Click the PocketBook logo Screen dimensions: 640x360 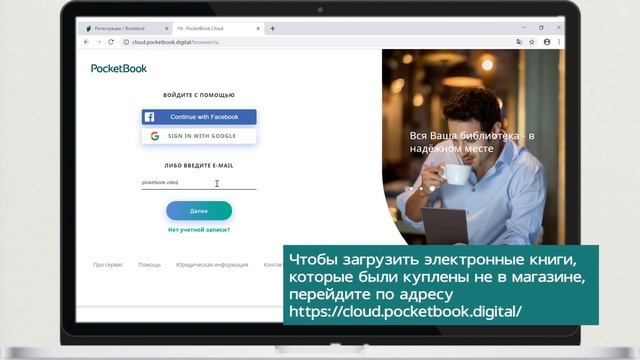(x=119, y=69)
